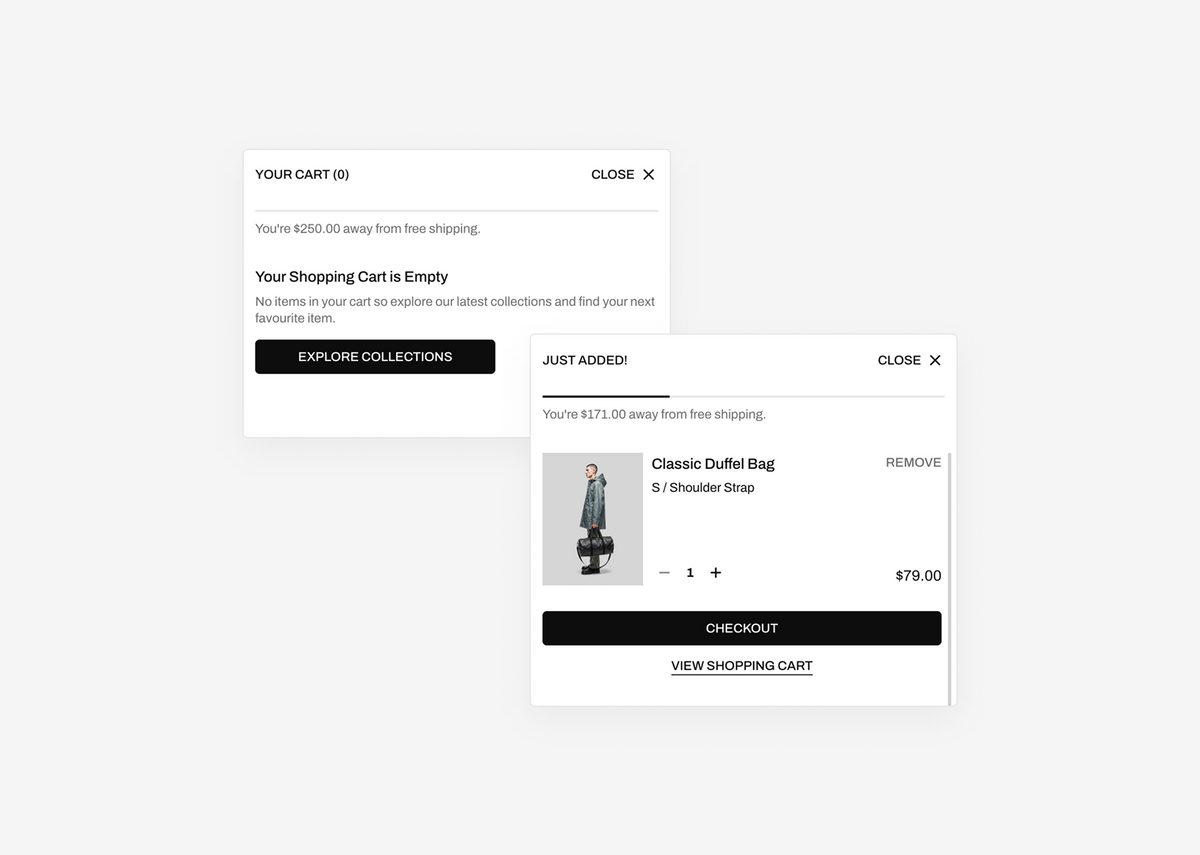1200x855 pixels.
Task: Remove the Classic Duffel Bag item
Action: point(913,463)
